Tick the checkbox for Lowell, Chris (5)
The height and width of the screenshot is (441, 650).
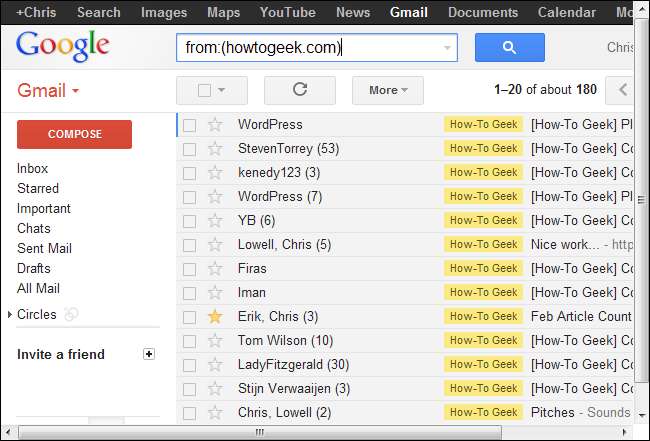[189, 245]
